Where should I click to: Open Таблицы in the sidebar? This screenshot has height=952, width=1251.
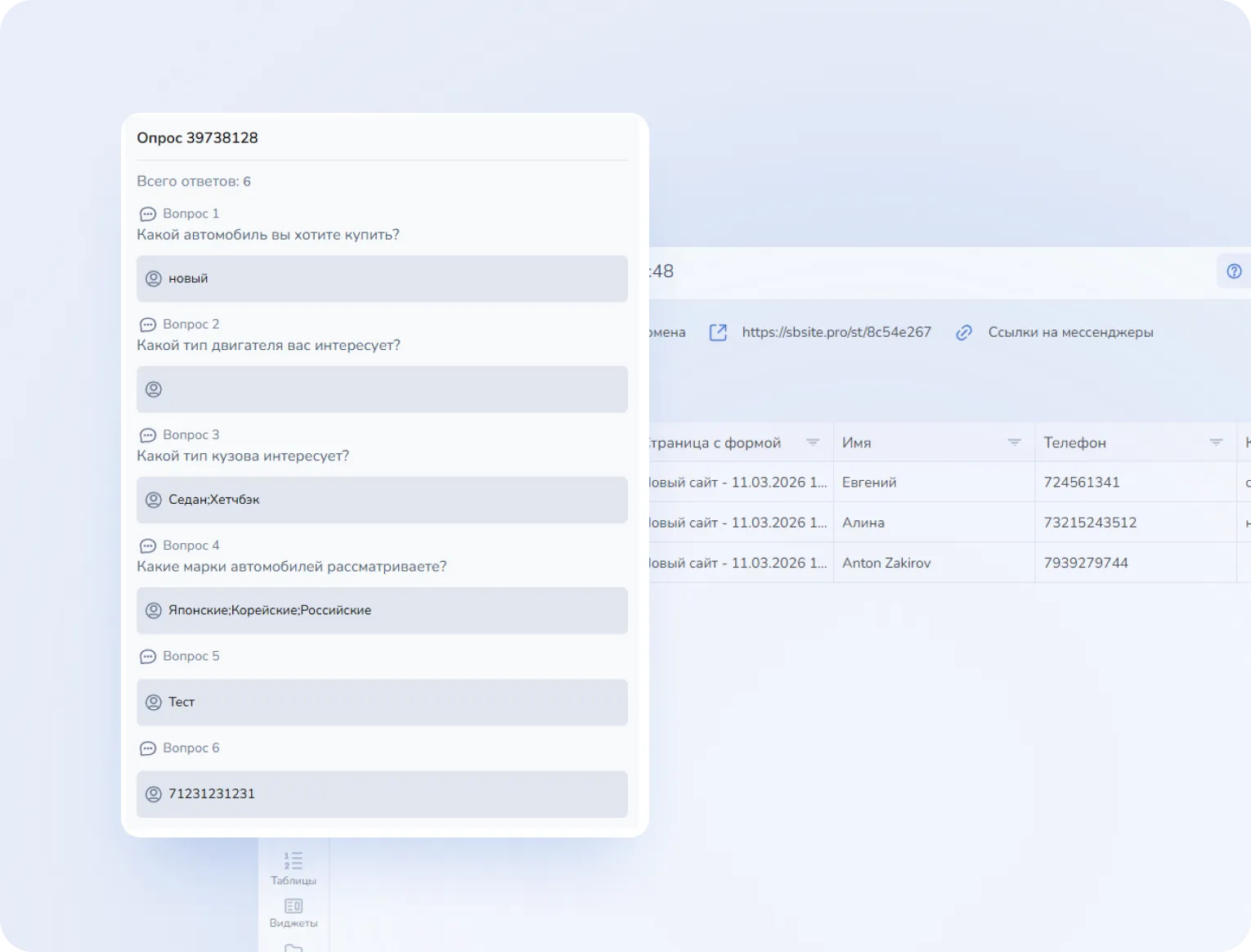coord(293,868)
